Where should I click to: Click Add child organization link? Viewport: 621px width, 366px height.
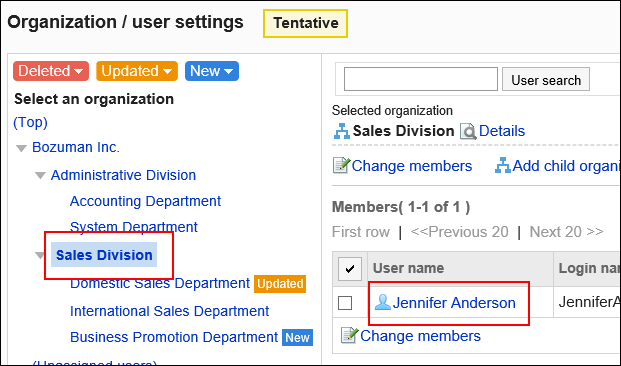click(x=566, y=166)
